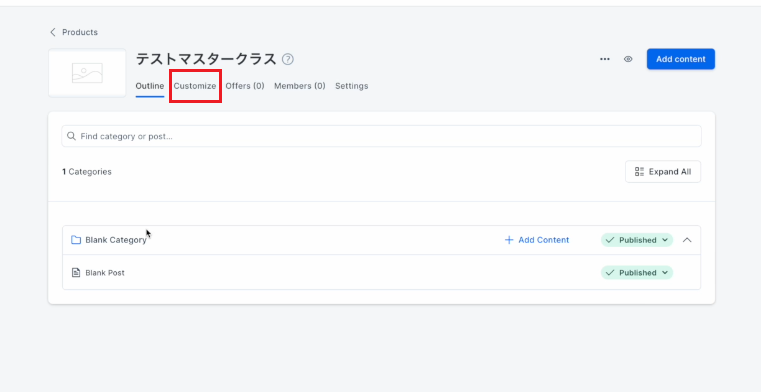This screenshot has height=392, width=761.
Task: Select the Blank Post row title
Action: click(105, 273)
